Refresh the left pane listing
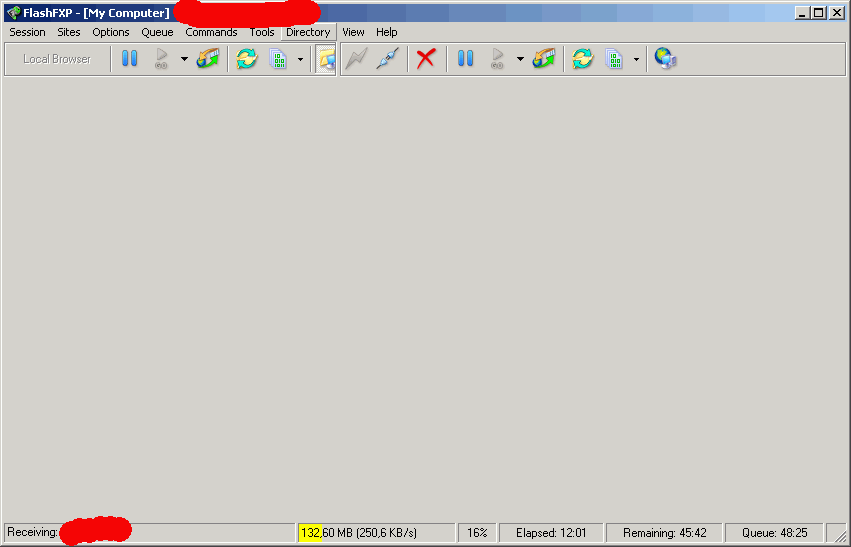Screen dimensions: 851x547 tap(246, 59)
